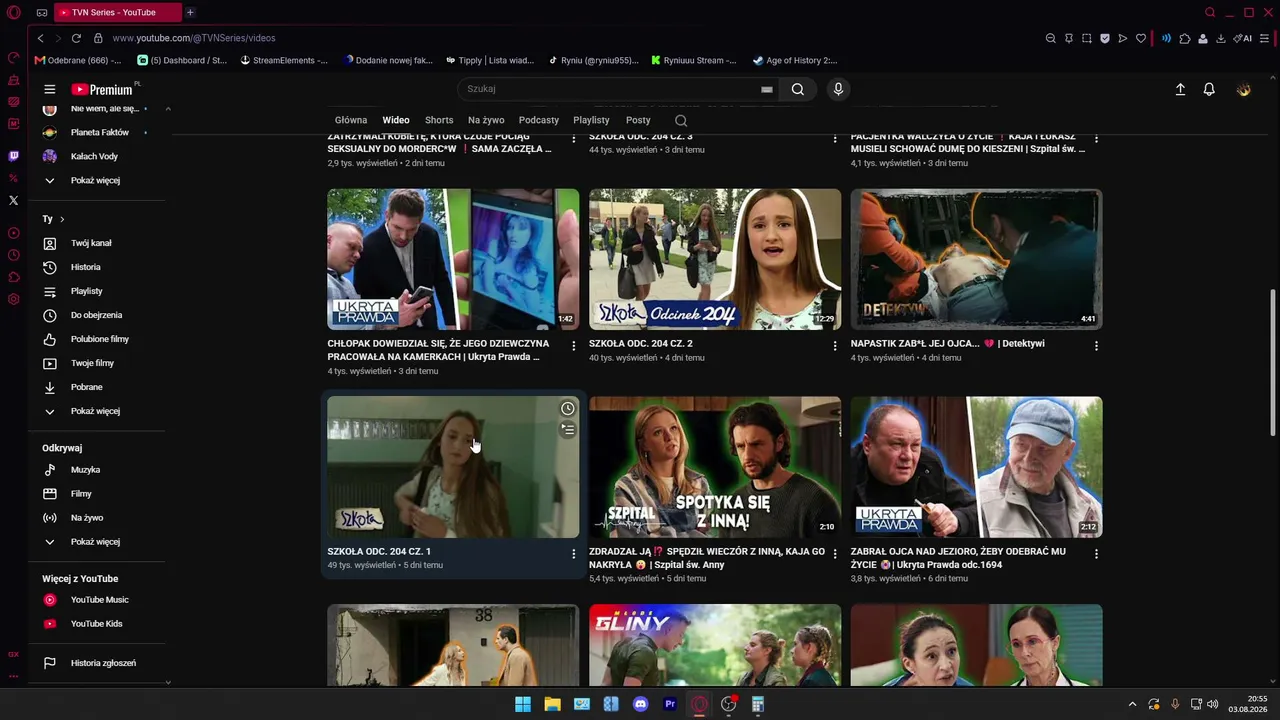Open a new browser tab
Viewport: 1280px width, 720px height.
190,12
